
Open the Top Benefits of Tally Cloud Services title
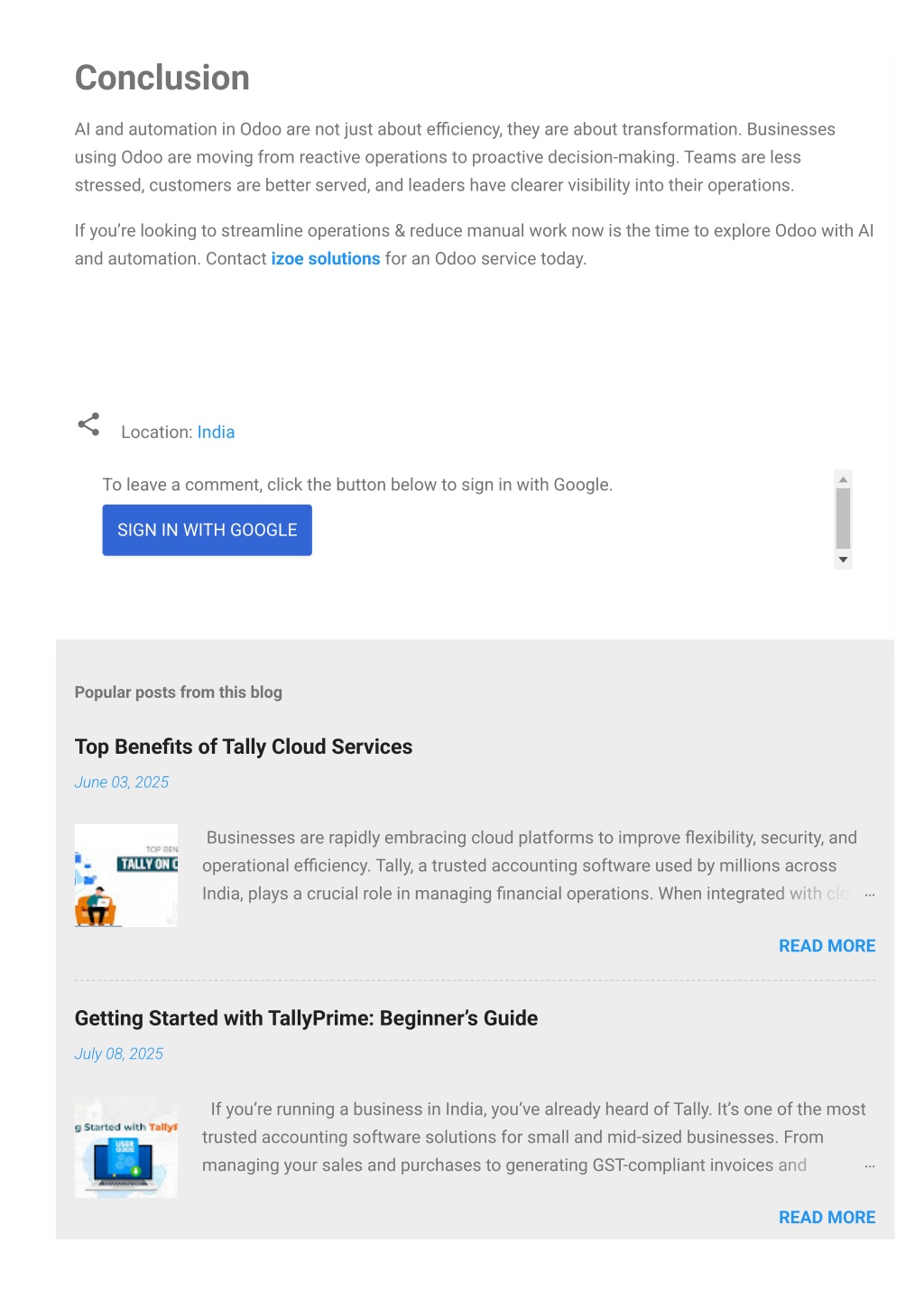(244, 747)
